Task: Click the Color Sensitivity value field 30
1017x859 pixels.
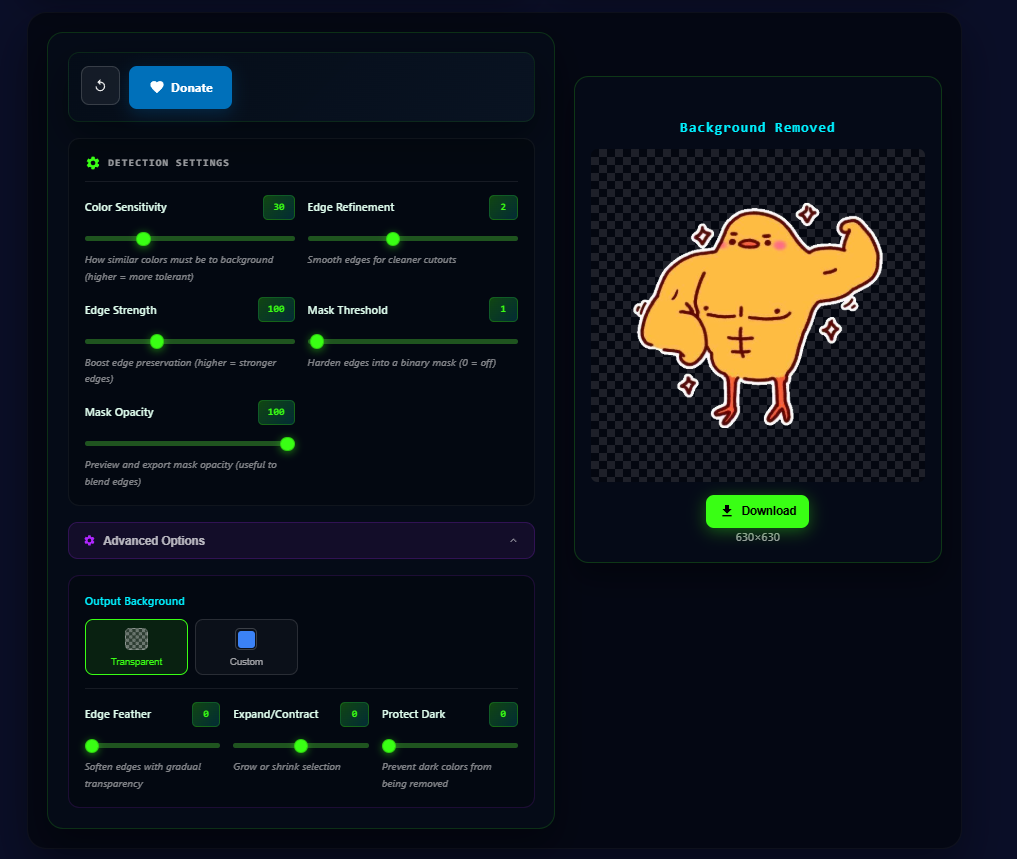Action: [279, 208]
